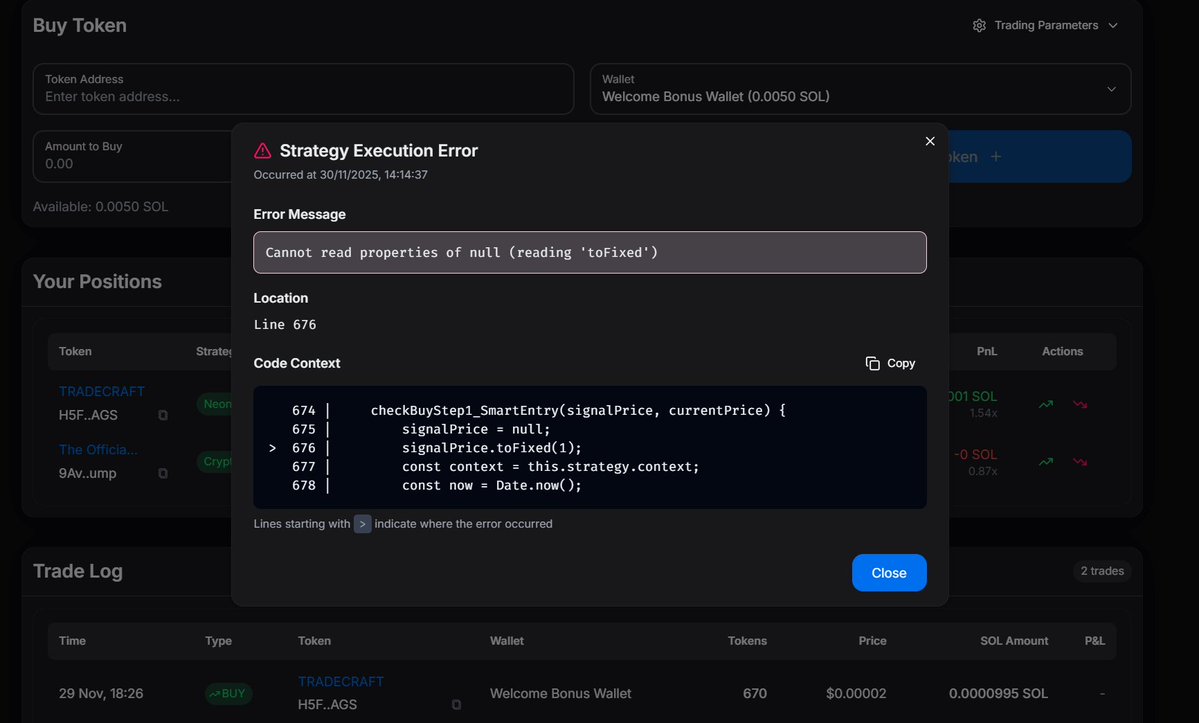Image resolution: width=1199 pixels, height=723 pixels.
Task: Click the Price column header in Trade Log
Action: click(872, 640)
